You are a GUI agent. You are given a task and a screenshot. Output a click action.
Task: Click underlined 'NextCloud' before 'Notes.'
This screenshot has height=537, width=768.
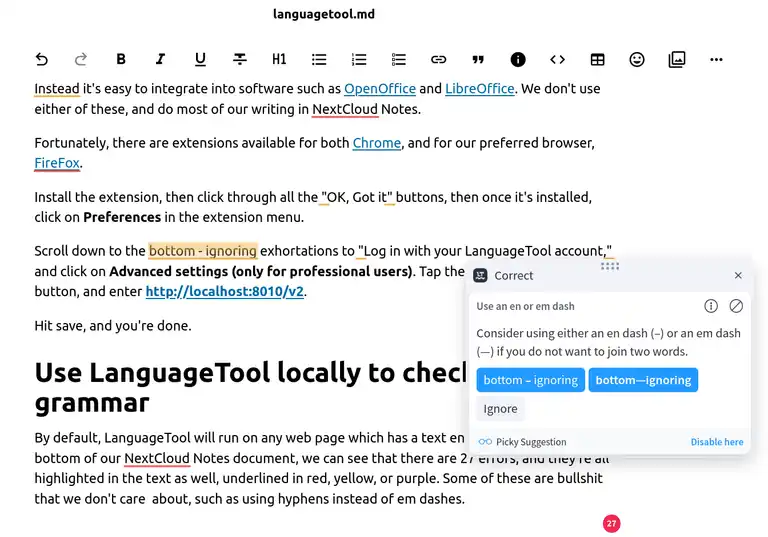pos(345,109)
